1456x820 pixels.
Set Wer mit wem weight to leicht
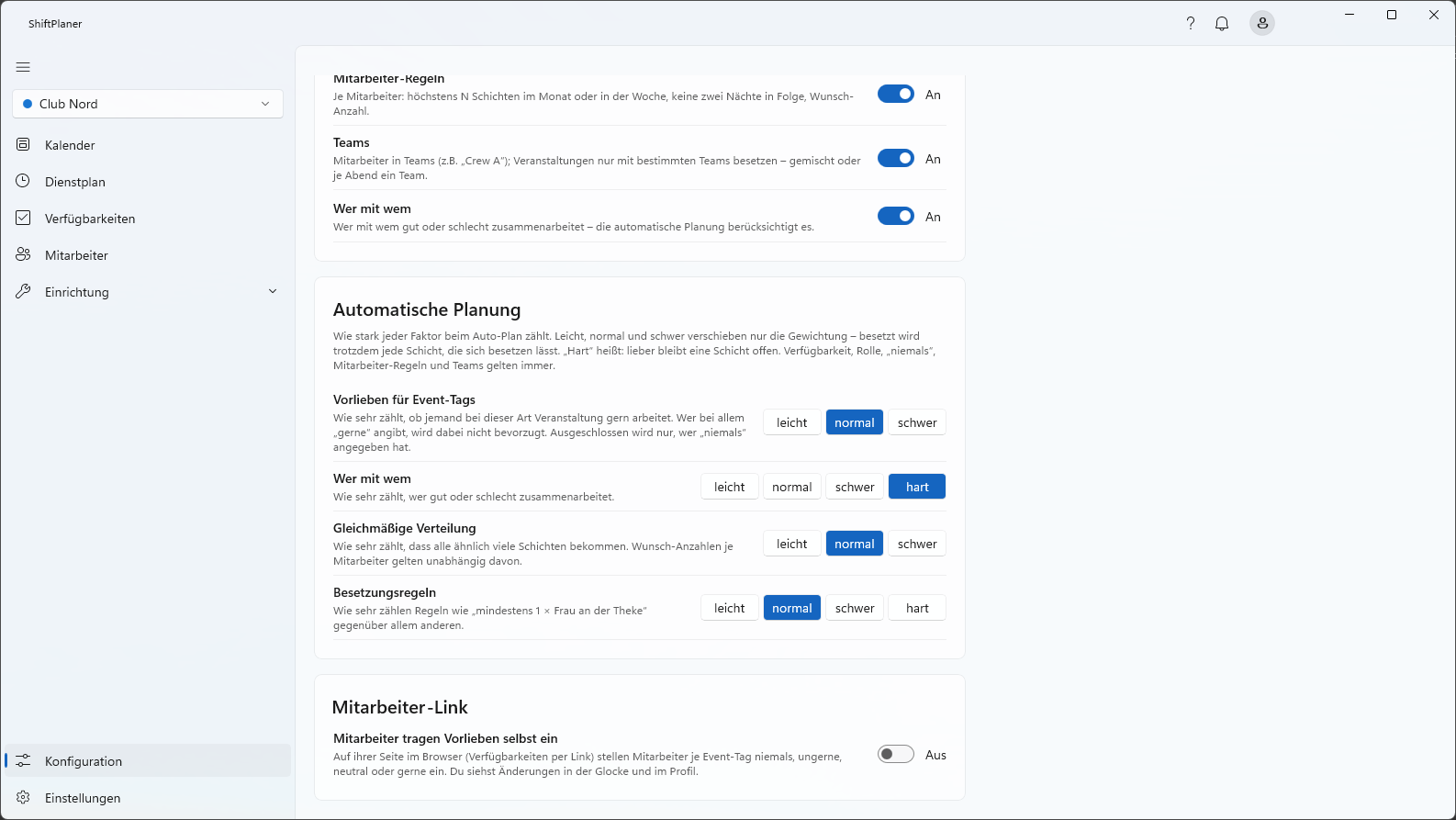(730, 487)
